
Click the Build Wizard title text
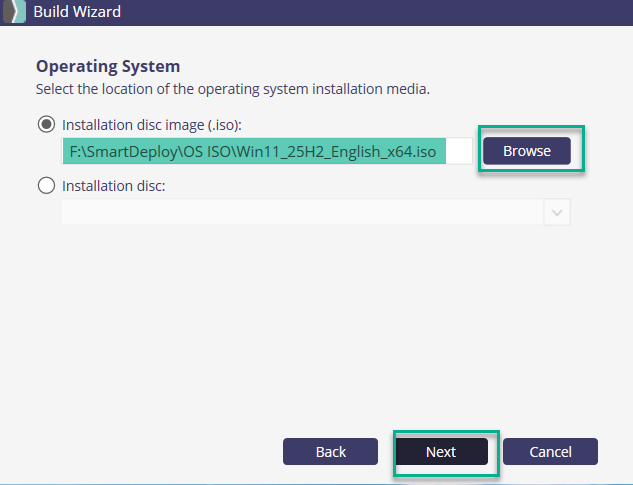(79, 13)
